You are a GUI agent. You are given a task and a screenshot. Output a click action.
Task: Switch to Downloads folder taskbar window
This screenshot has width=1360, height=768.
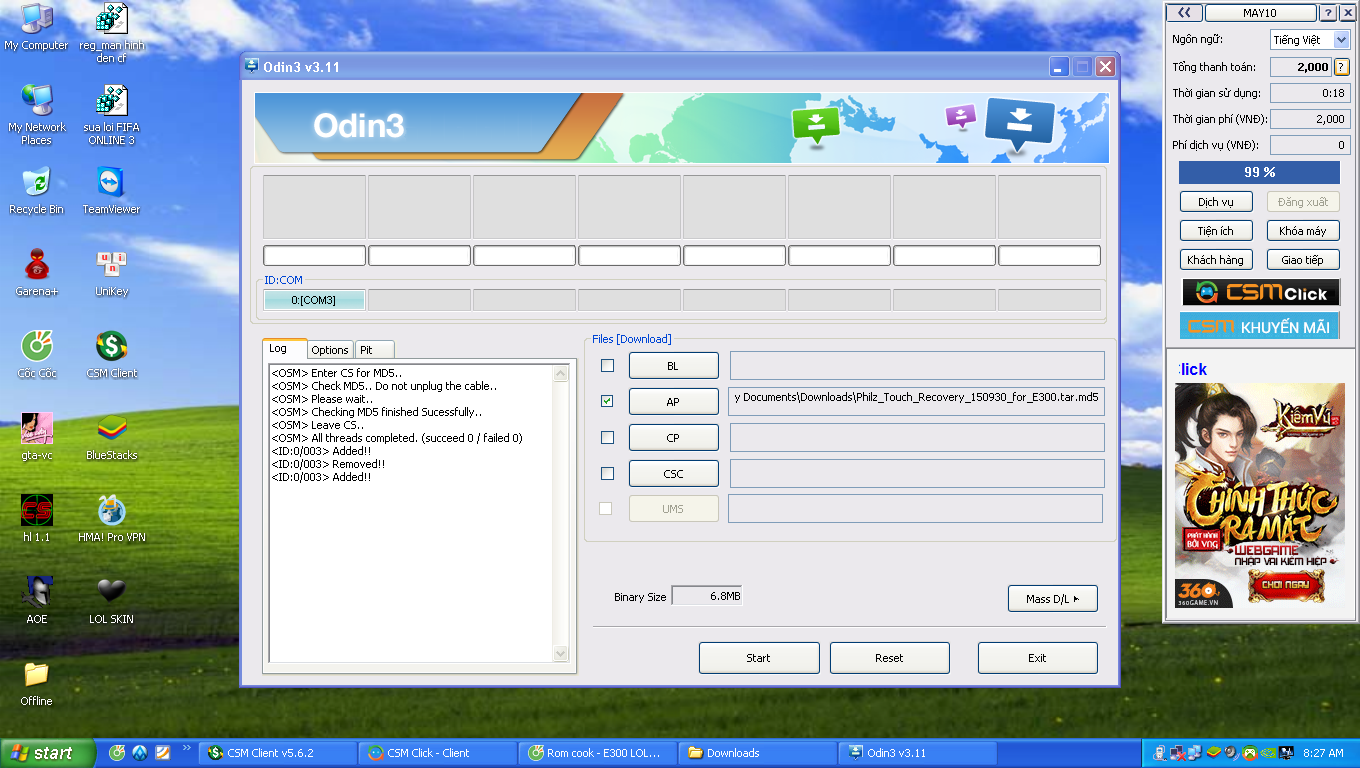(x=758, y=753)
